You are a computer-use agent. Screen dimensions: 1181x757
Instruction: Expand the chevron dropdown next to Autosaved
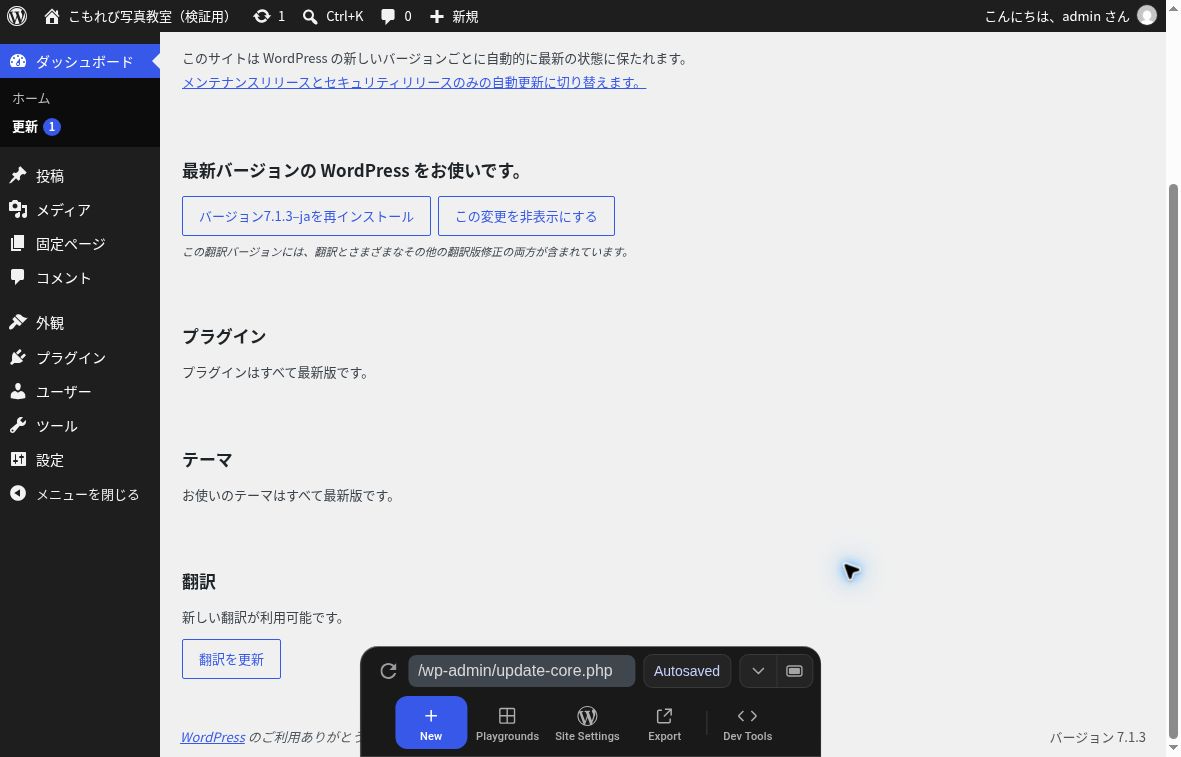[758, 671]
